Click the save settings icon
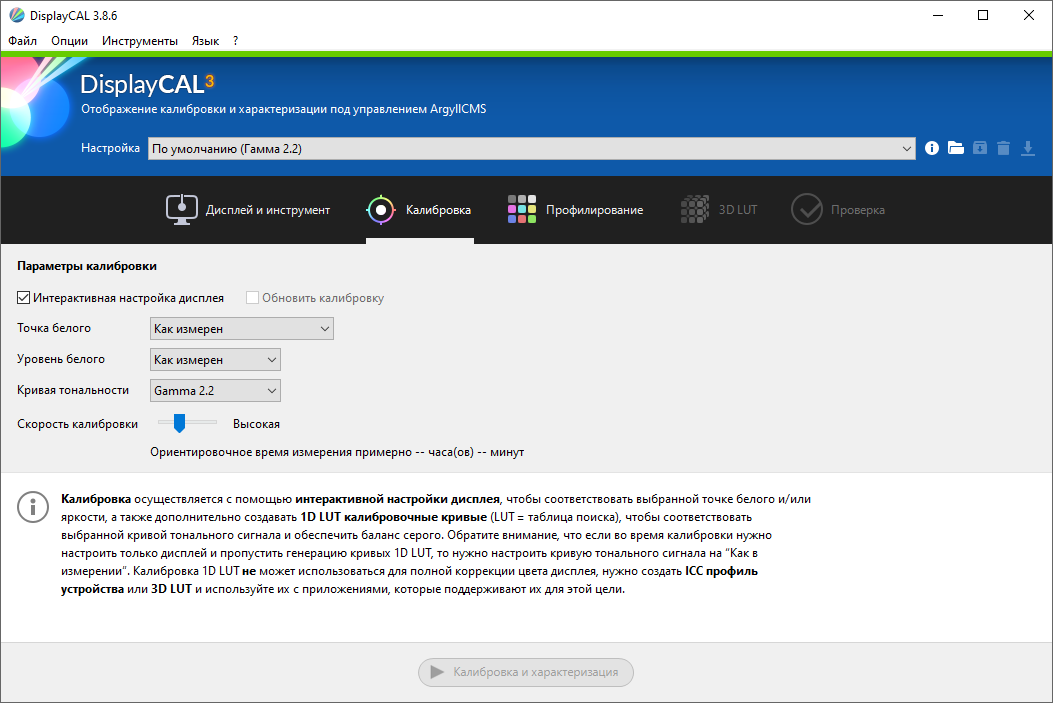Viewport: 1053px width, 703px height. tap(980, 148)
